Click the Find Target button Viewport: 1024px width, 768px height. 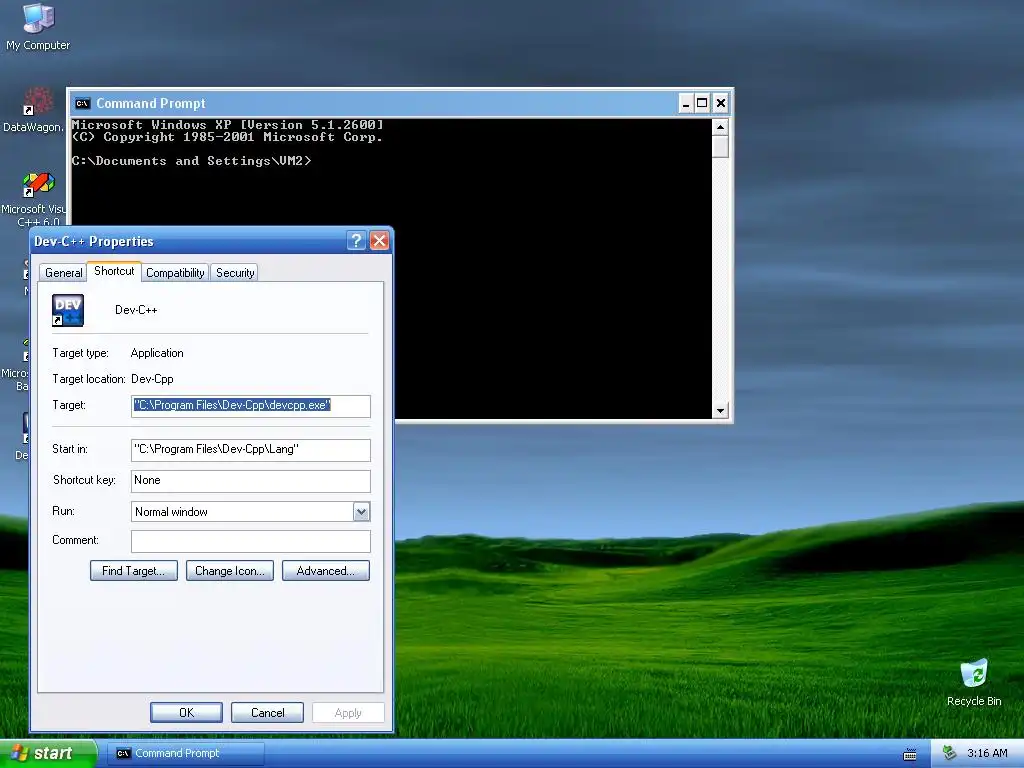134,571
